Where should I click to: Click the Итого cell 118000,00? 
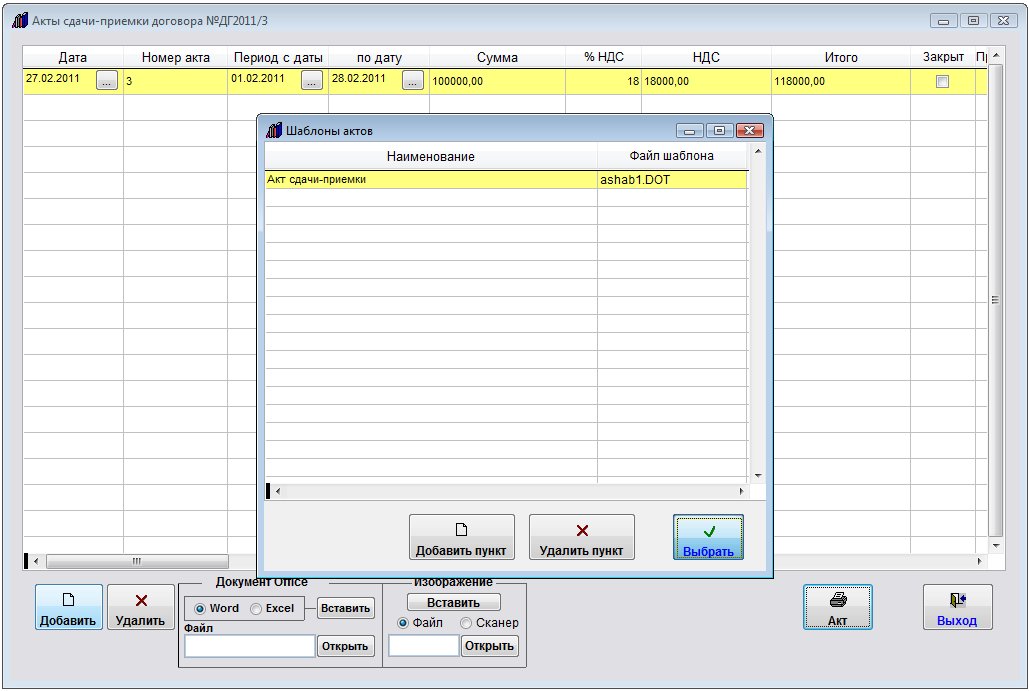coord(841,81)
